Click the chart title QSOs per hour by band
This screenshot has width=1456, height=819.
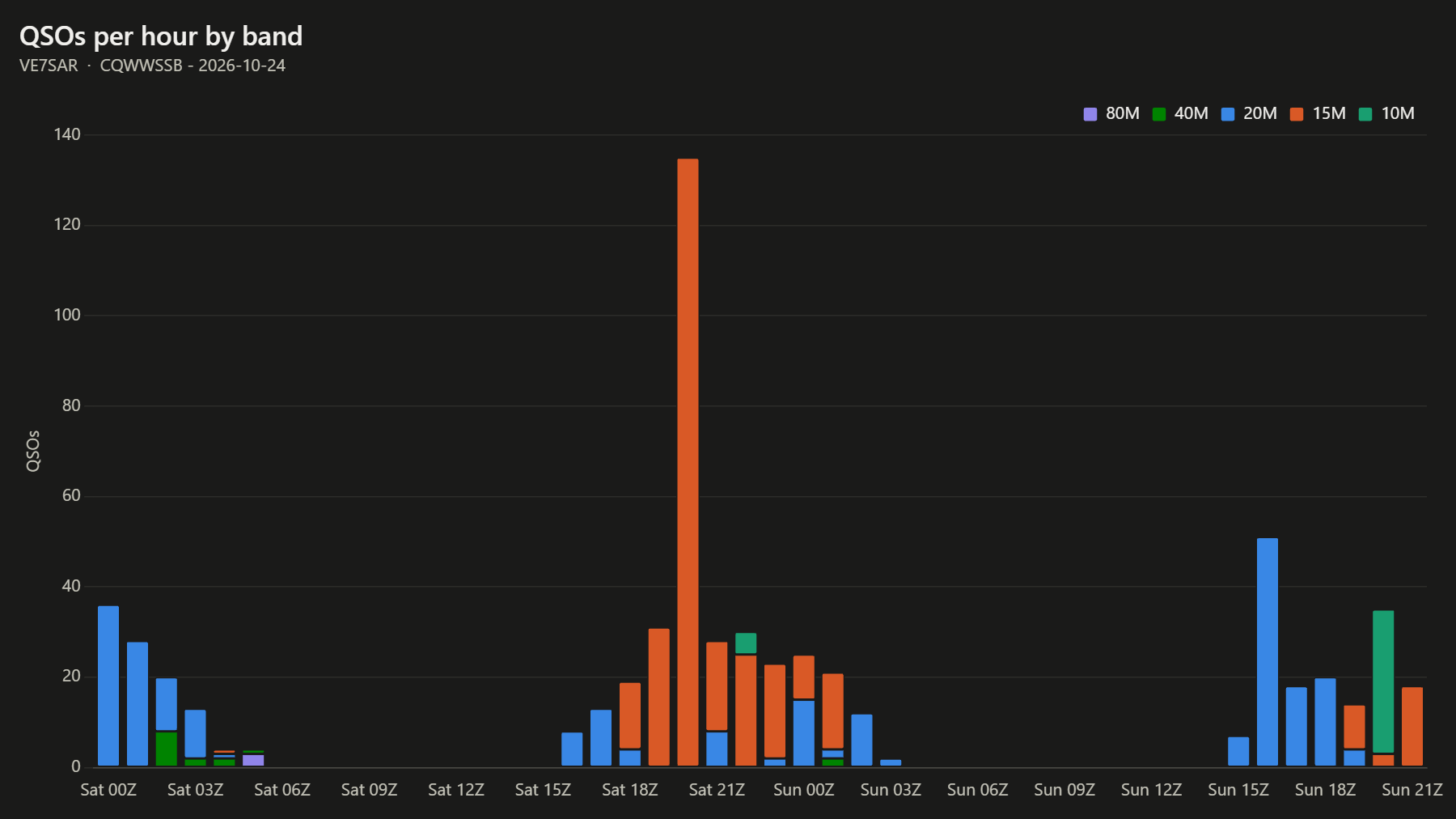point(161,36)
